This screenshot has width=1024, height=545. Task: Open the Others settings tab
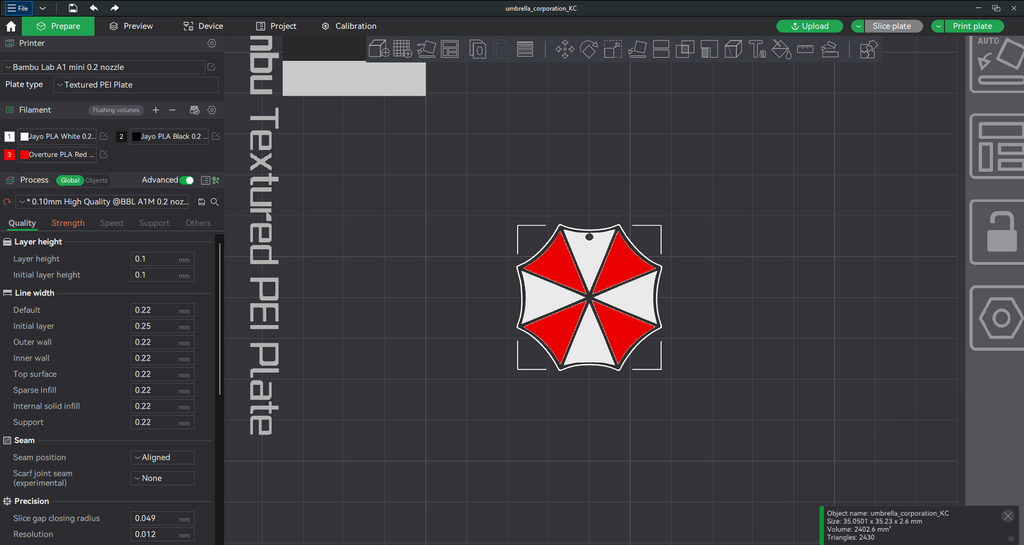click(198, 223)
